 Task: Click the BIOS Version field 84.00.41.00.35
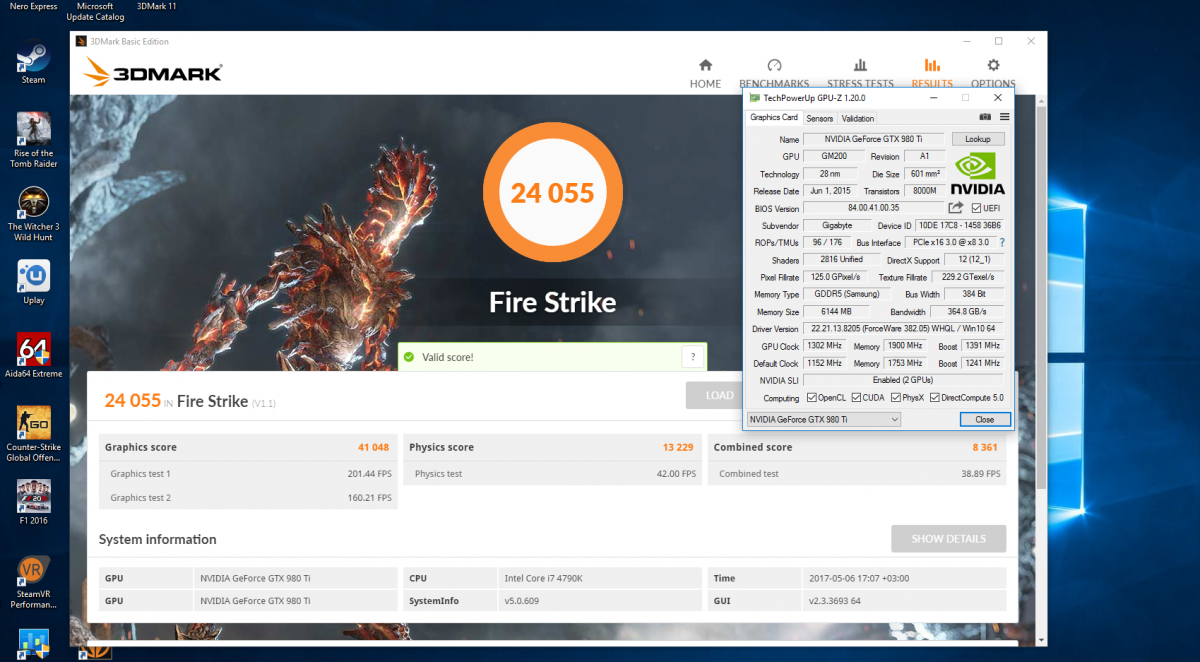click(873, 208)
